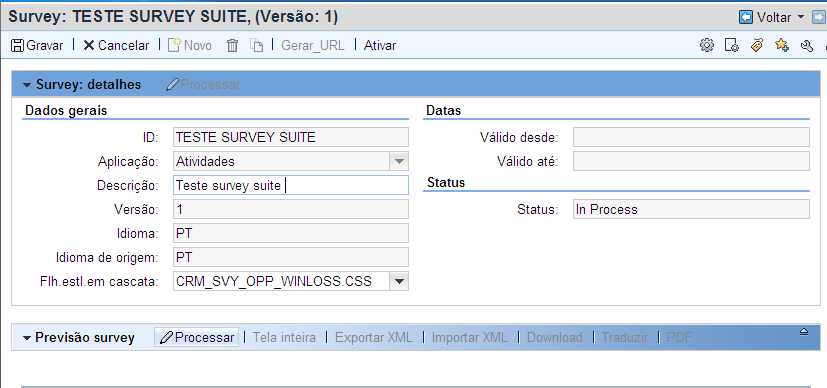Go back using the Voltar button

pos(766,17)
